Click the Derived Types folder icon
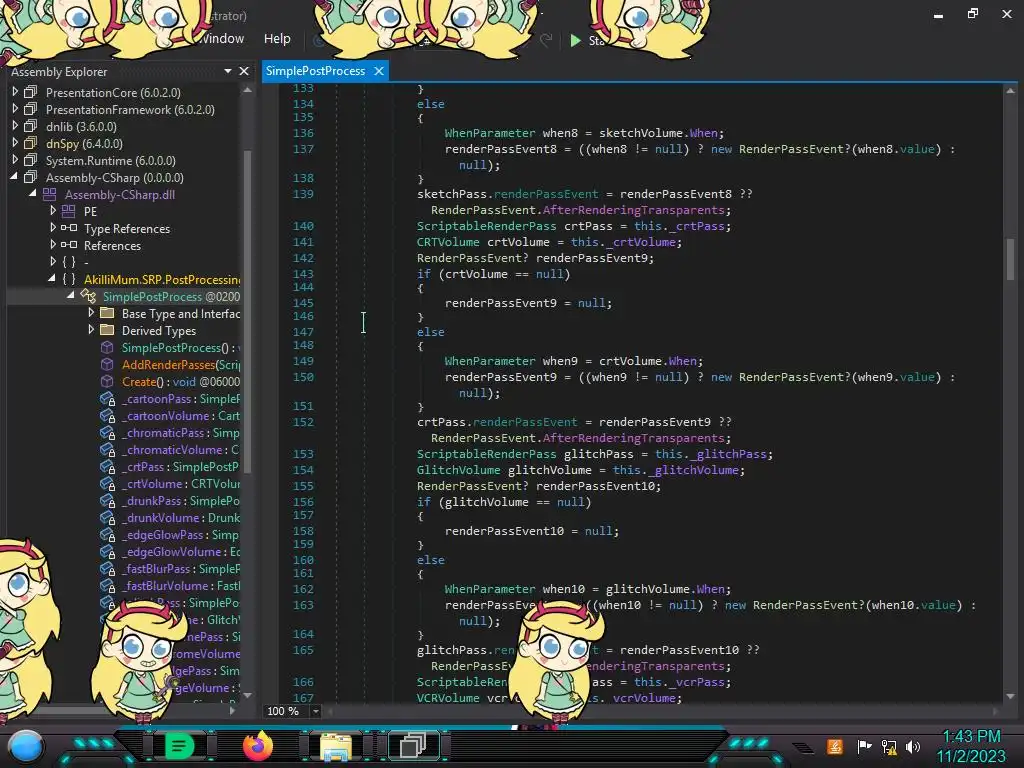The width and height of the screenshot is (1024, 768). [x=107, y=330]
